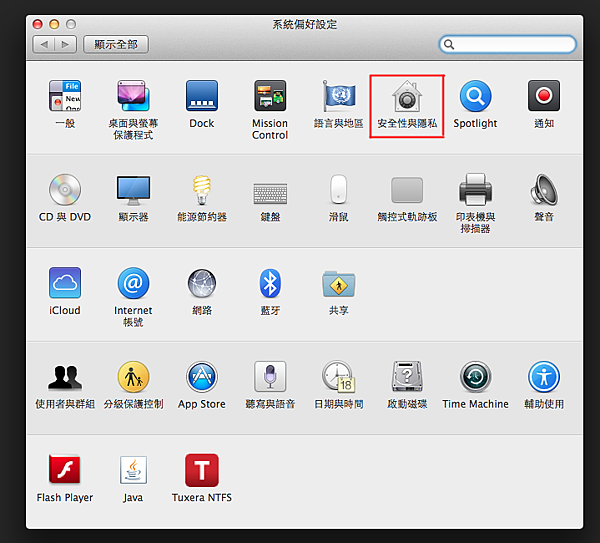600x543 pixels.
Task: Click the 顯示全部 (Show All) button
Action: (116, 44)
